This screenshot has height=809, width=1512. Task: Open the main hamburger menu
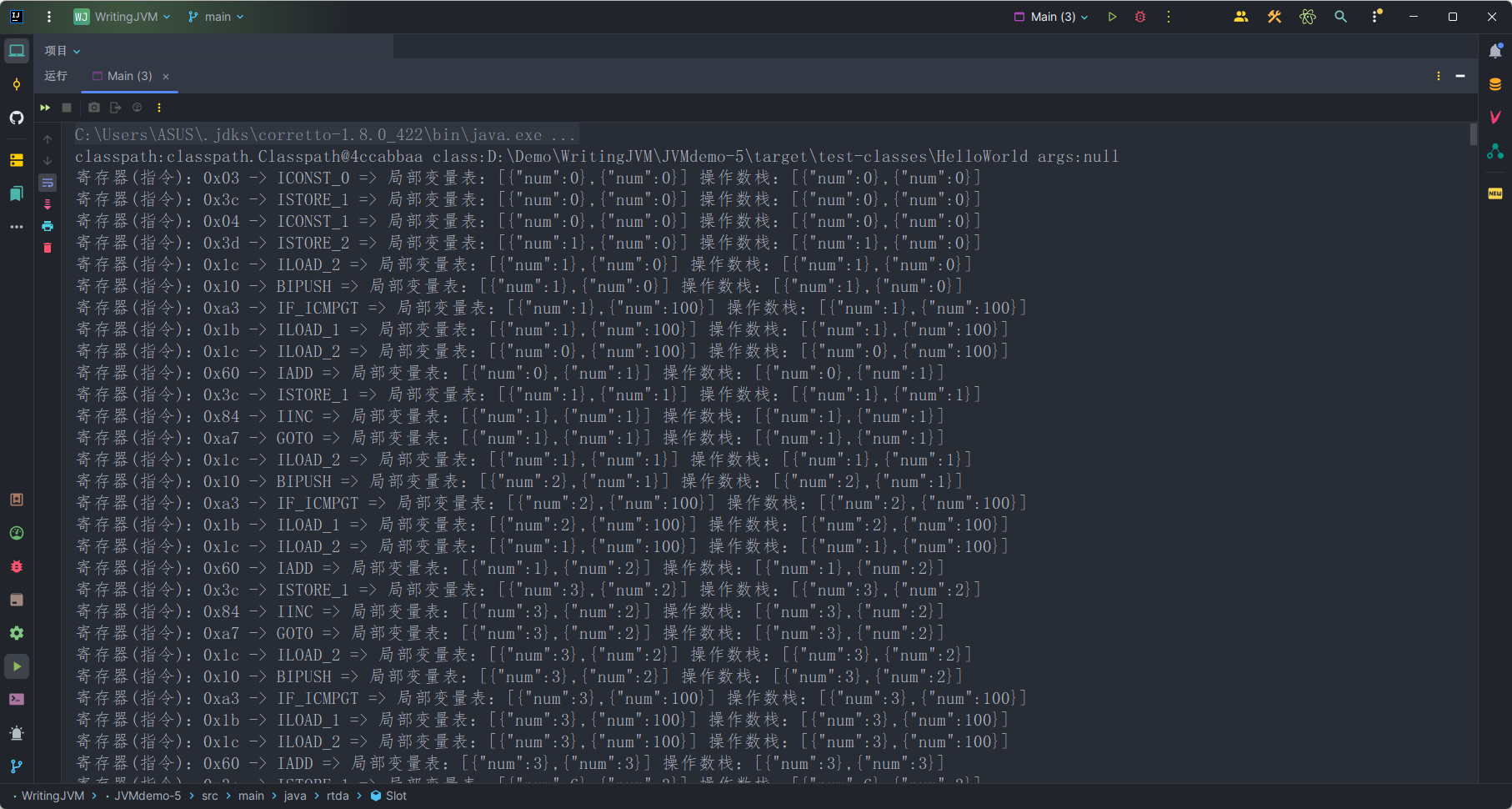pos(49,17)
